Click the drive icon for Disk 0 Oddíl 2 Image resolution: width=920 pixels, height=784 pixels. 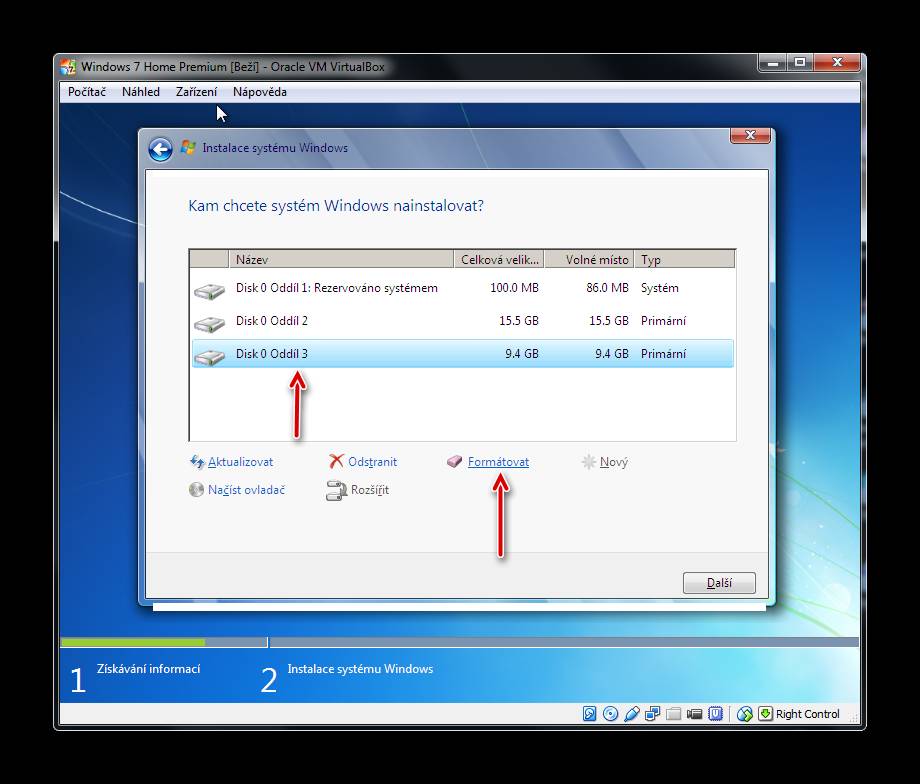click(209, 323)
